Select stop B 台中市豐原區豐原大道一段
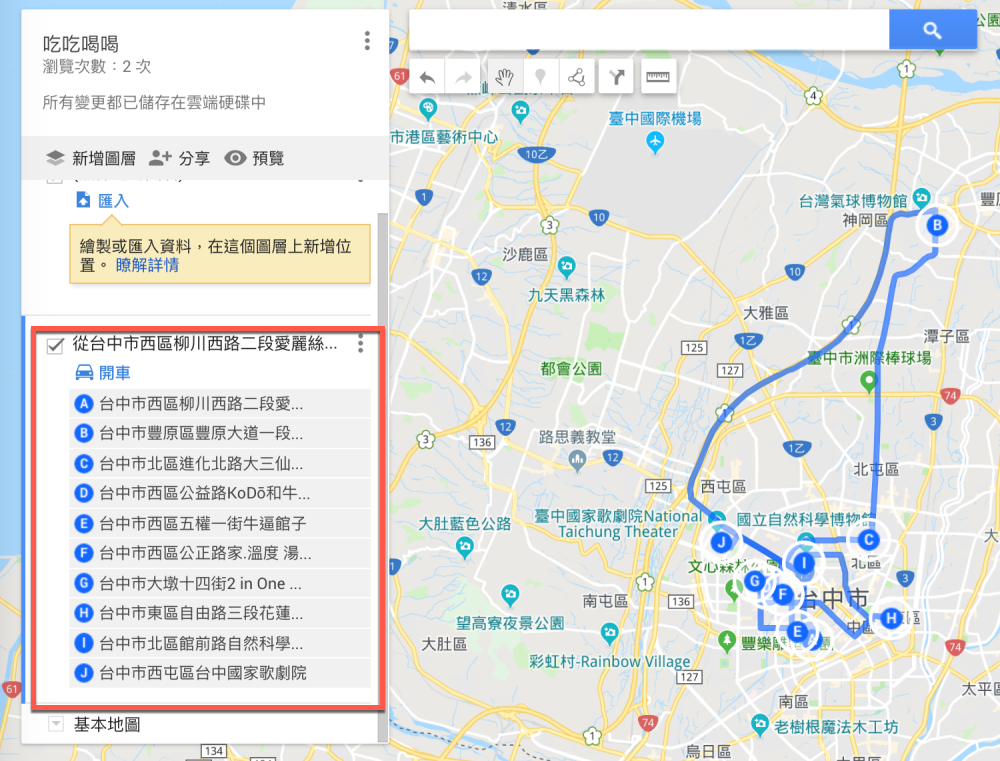This screenshot has height=761, width=1000. (x=219, y=433)
